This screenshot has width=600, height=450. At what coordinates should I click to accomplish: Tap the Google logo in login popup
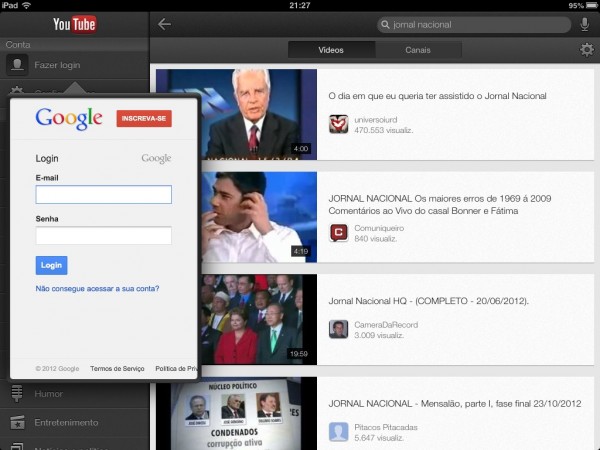[x=69, y=119]
